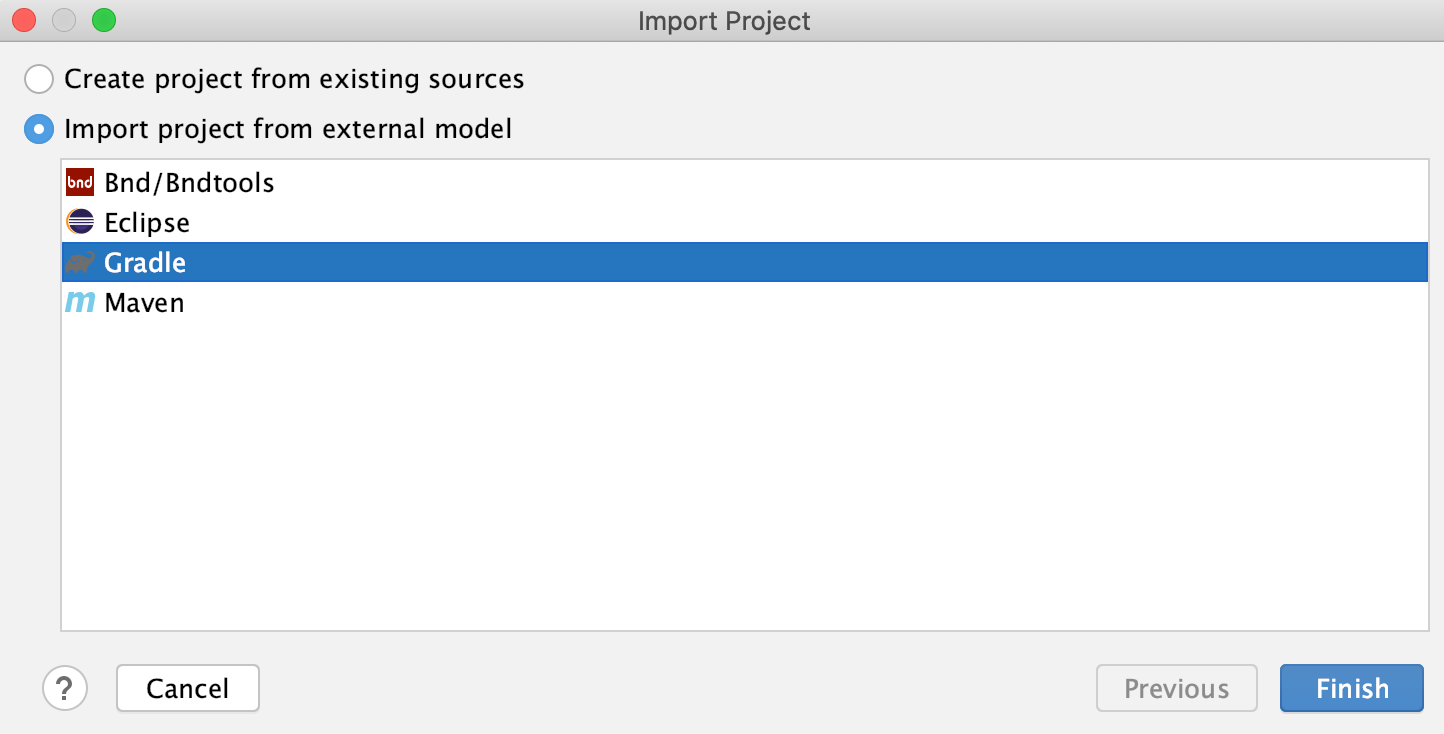Screen dimensions: 1444x734
Task: Click the Bnd/Bndtools red icon
Action: click(x=80, y=183)
